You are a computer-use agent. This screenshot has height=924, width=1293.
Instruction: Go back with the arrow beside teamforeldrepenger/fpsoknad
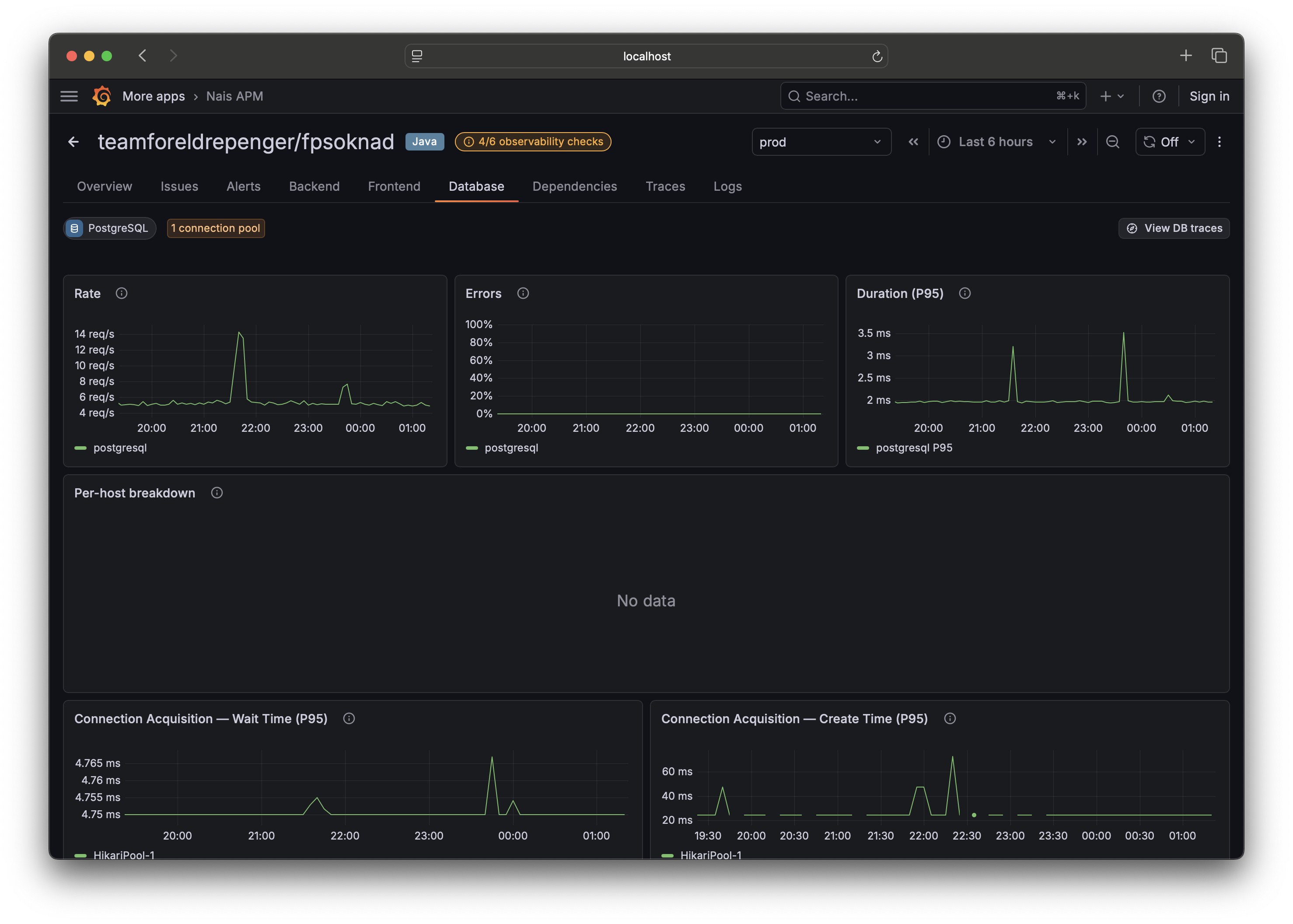coord(73,142)
